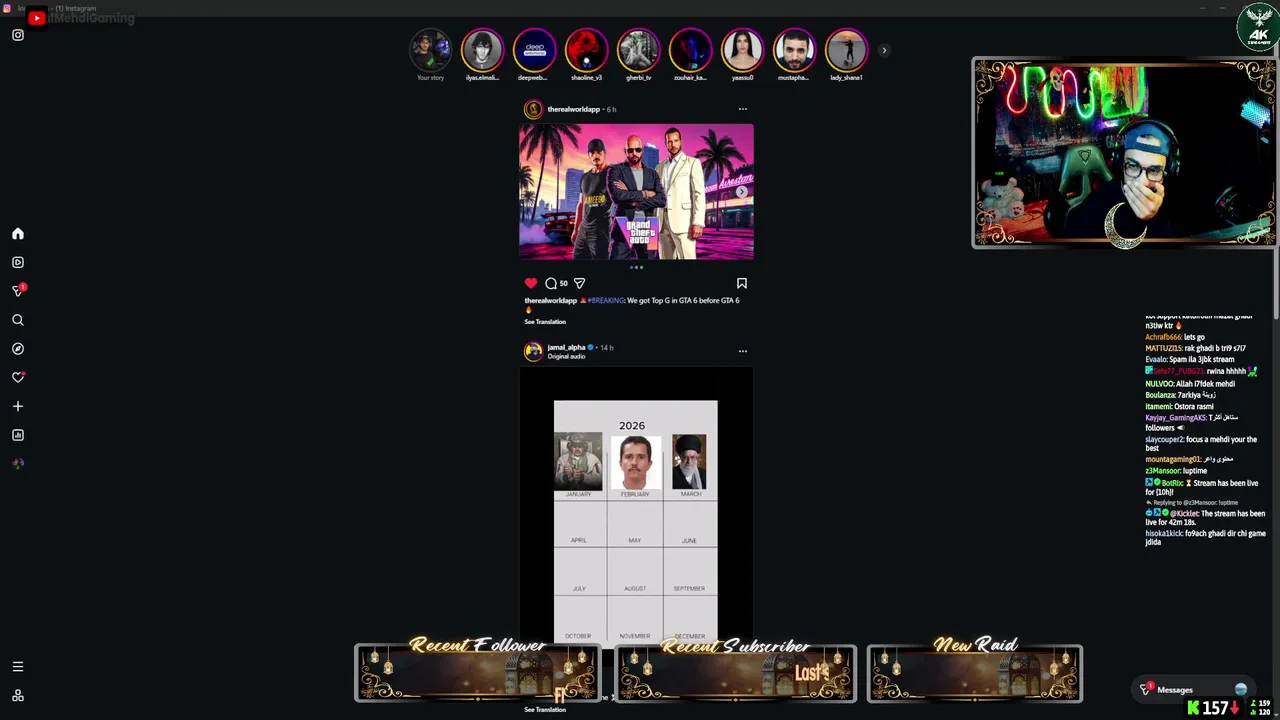Screen dimensions: 1280x720
Task: Open deepweb story
Action: click(x=534, y=51)
